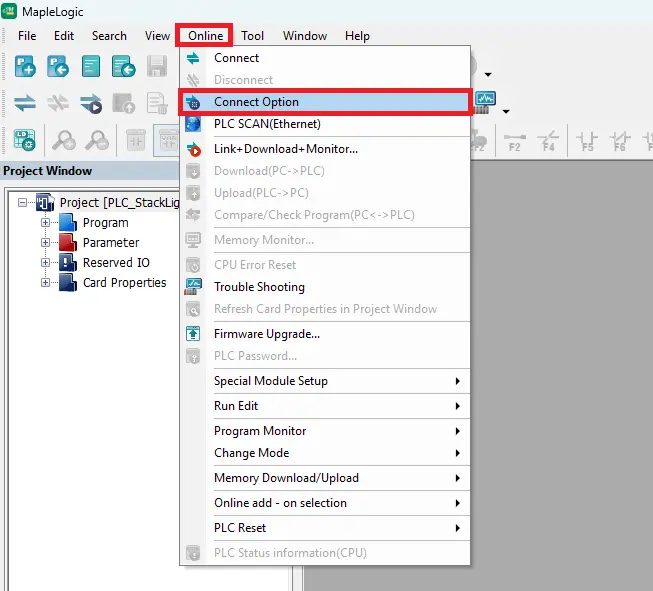Image resolution: width=653 pixels, height=591 pixels.
Task: Click the F2 contact ladder toolbar icon
Action: click(515, 141)
